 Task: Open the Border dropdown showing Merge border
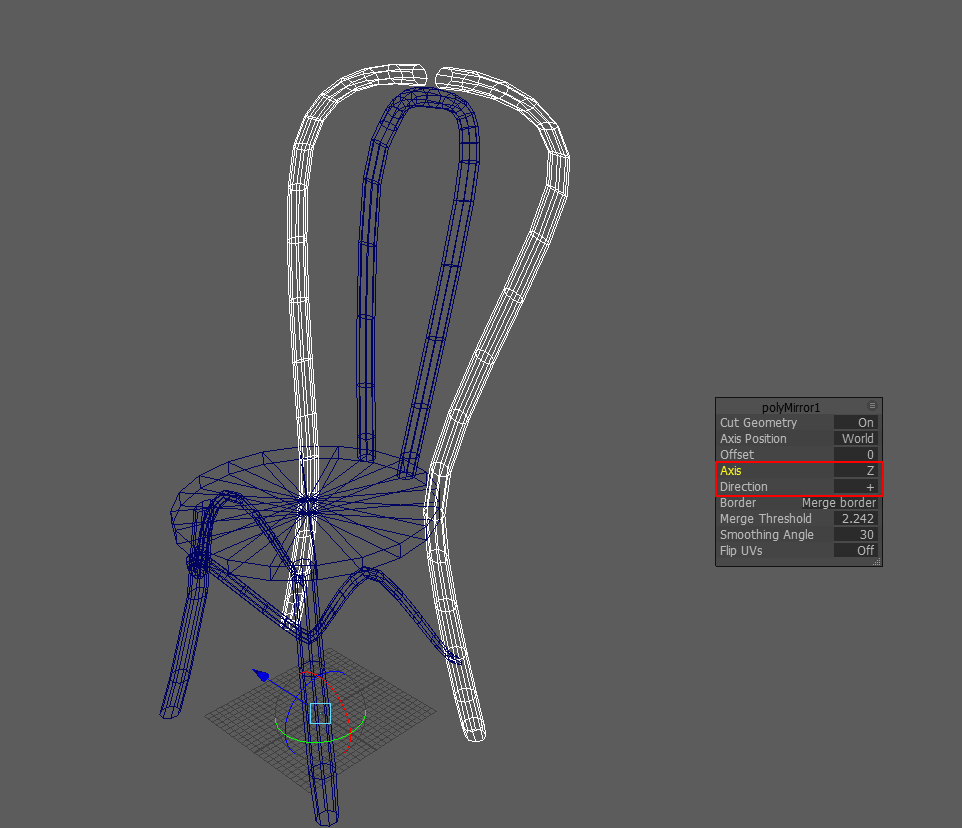tap(838, 503)
